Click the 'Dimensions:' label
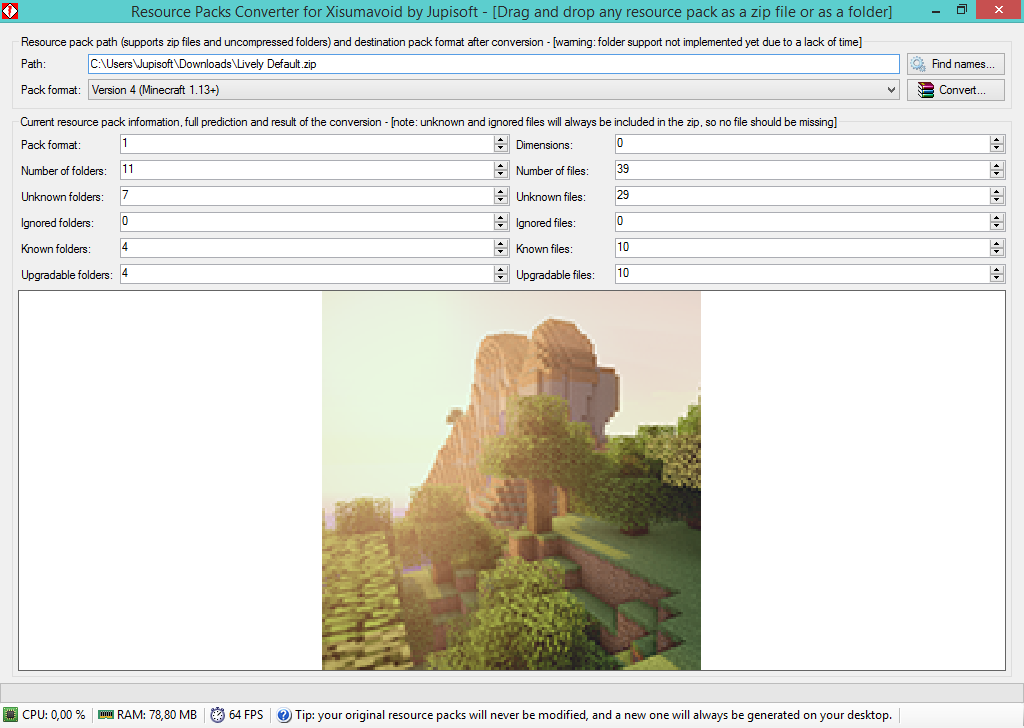Screen dimensions: 1024x728 [544, 144]
